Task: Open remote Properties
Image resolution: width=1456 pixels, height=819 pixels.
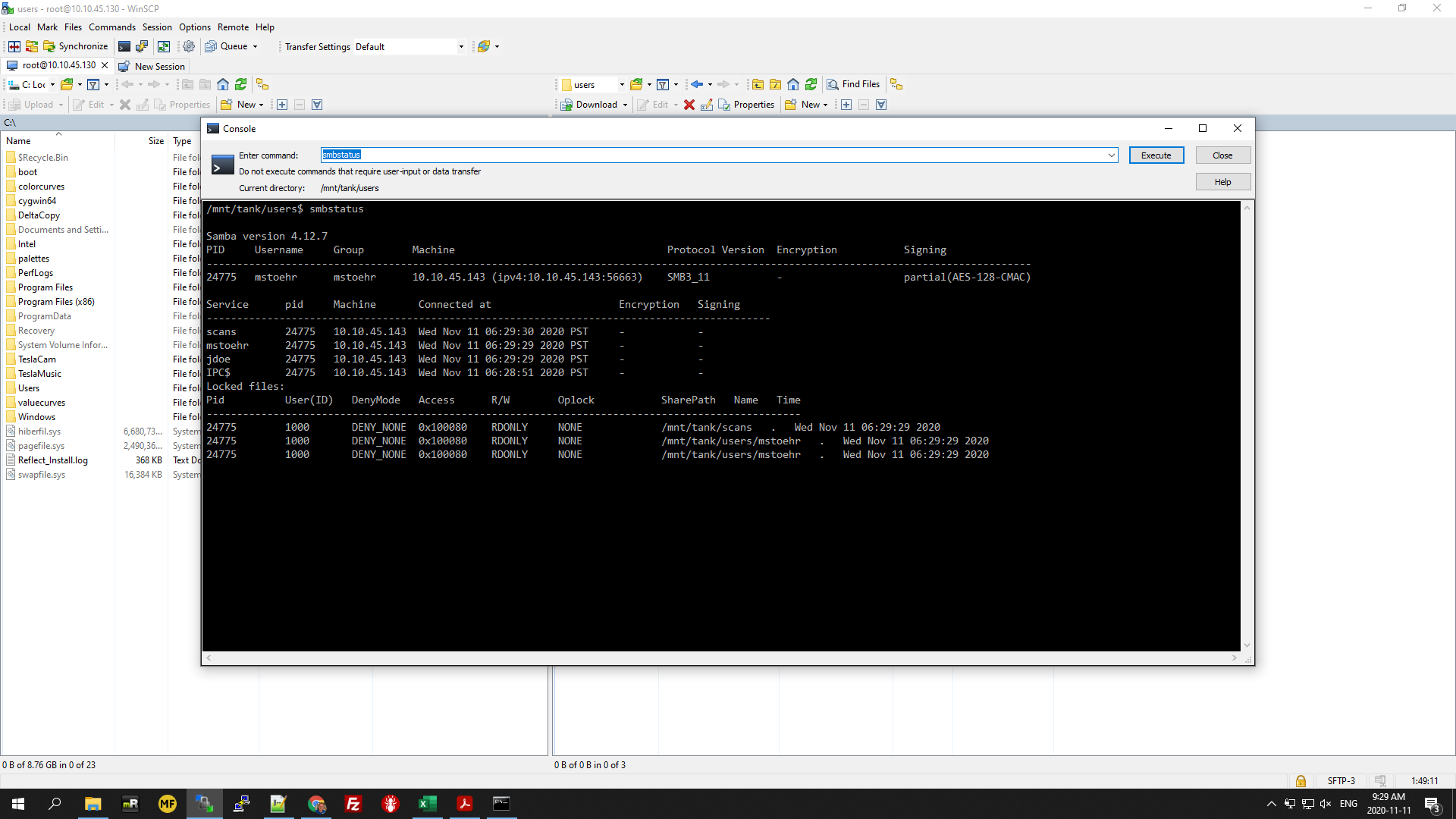Action: coord(747,105)
